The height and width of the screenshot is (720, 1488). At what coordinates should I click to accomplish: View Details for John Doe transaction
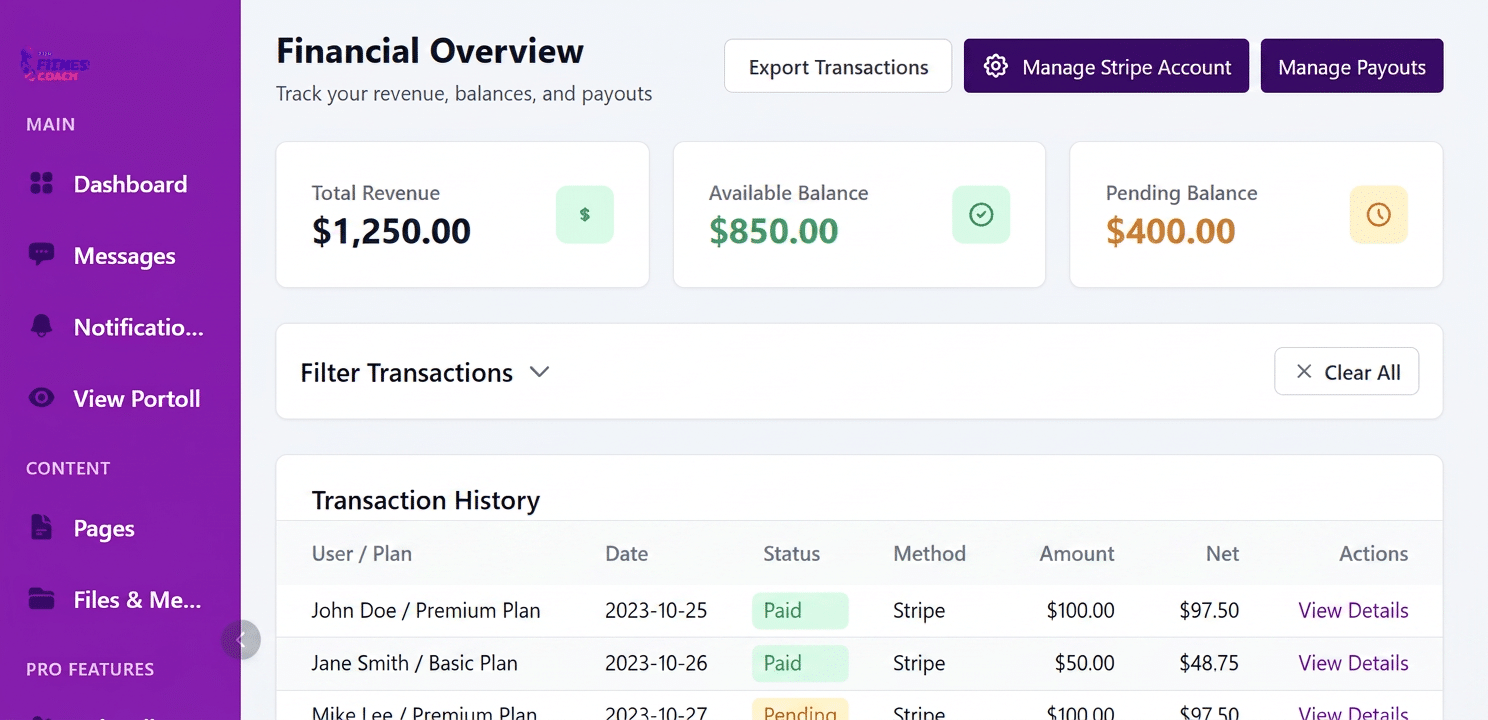point(1353,610)
